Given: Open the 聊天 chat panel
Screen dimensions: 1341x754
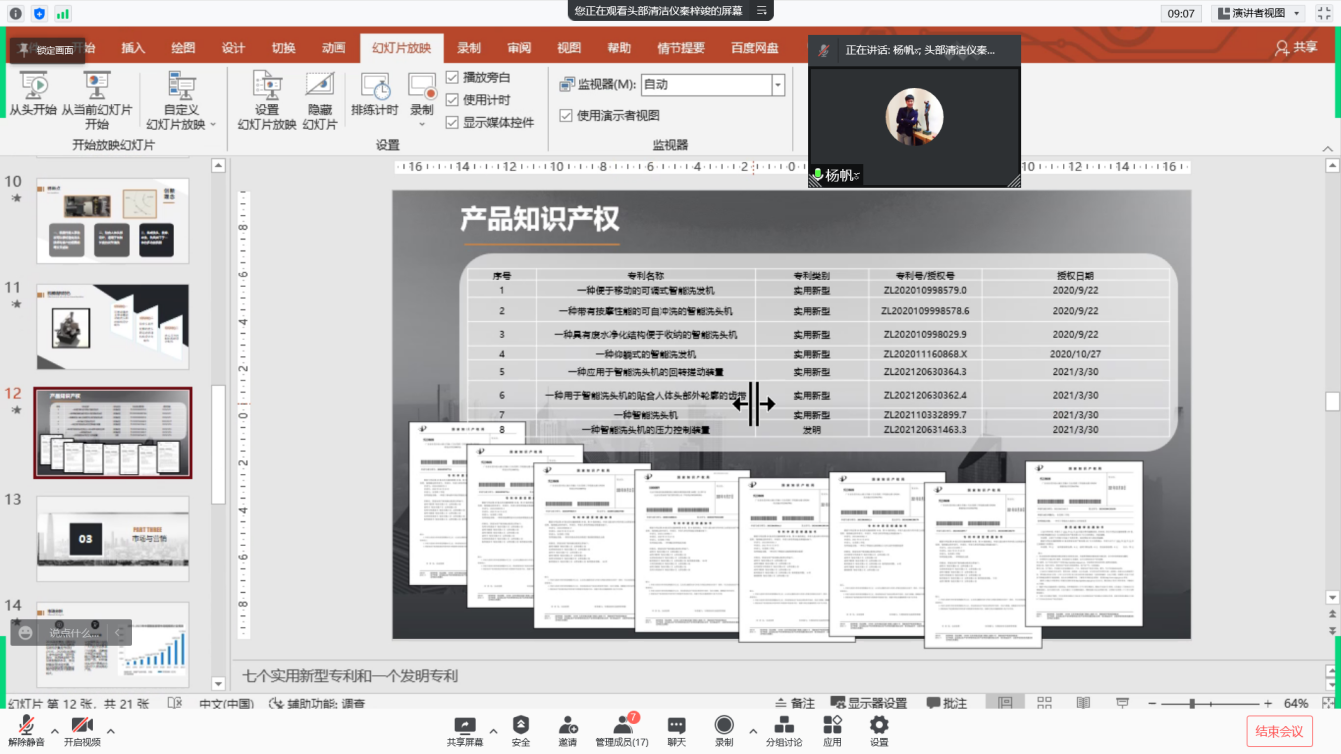Looking at the screenshot, I should tap(677, 731).
